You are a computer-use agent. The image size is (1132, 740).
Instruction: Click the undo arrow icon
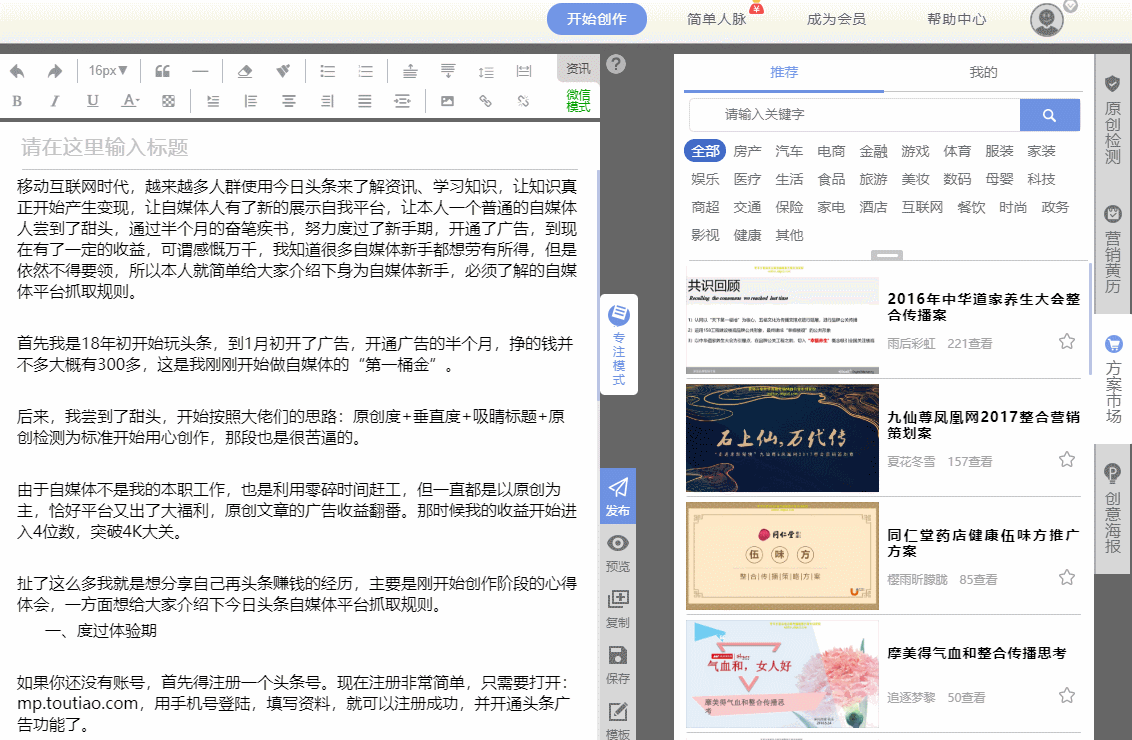[x=17, y=71]
